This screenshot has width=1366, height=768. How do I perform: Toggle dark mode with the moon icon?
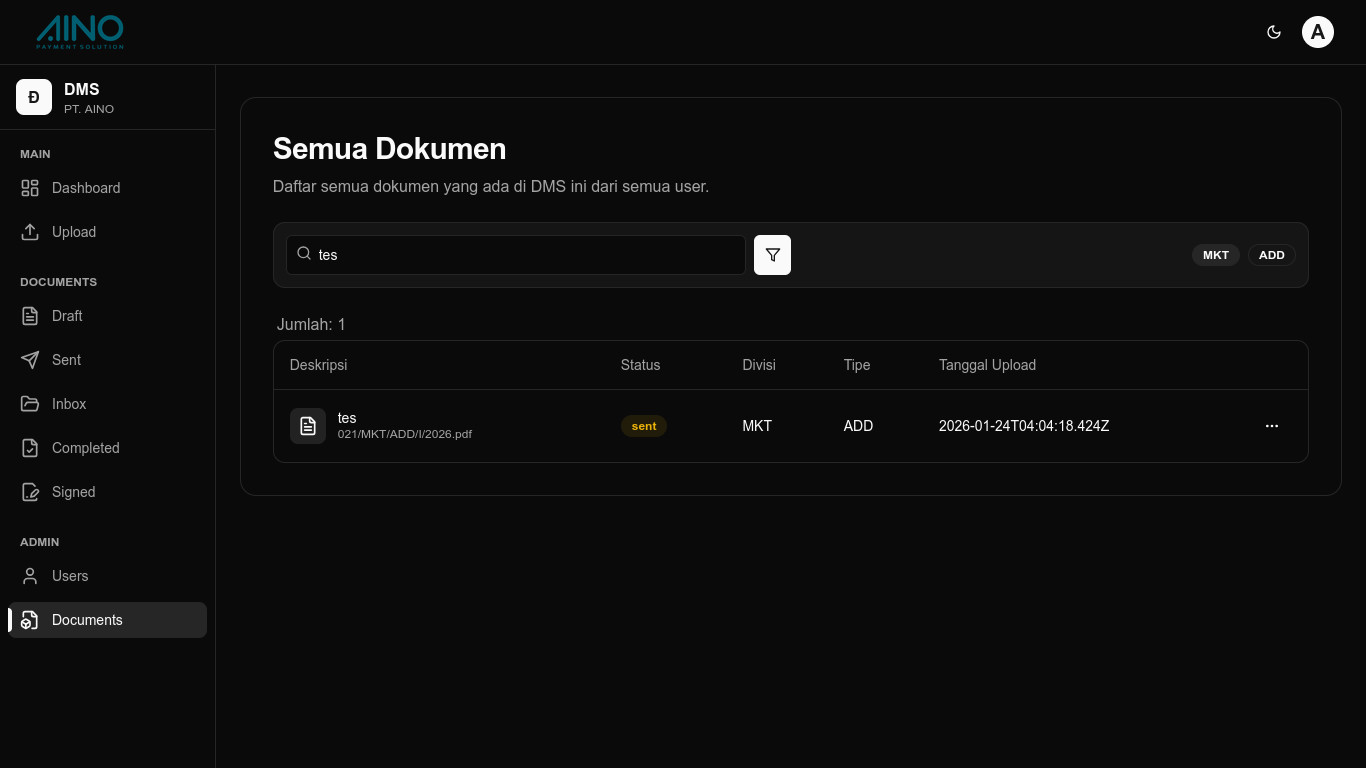click(1274, 32)
